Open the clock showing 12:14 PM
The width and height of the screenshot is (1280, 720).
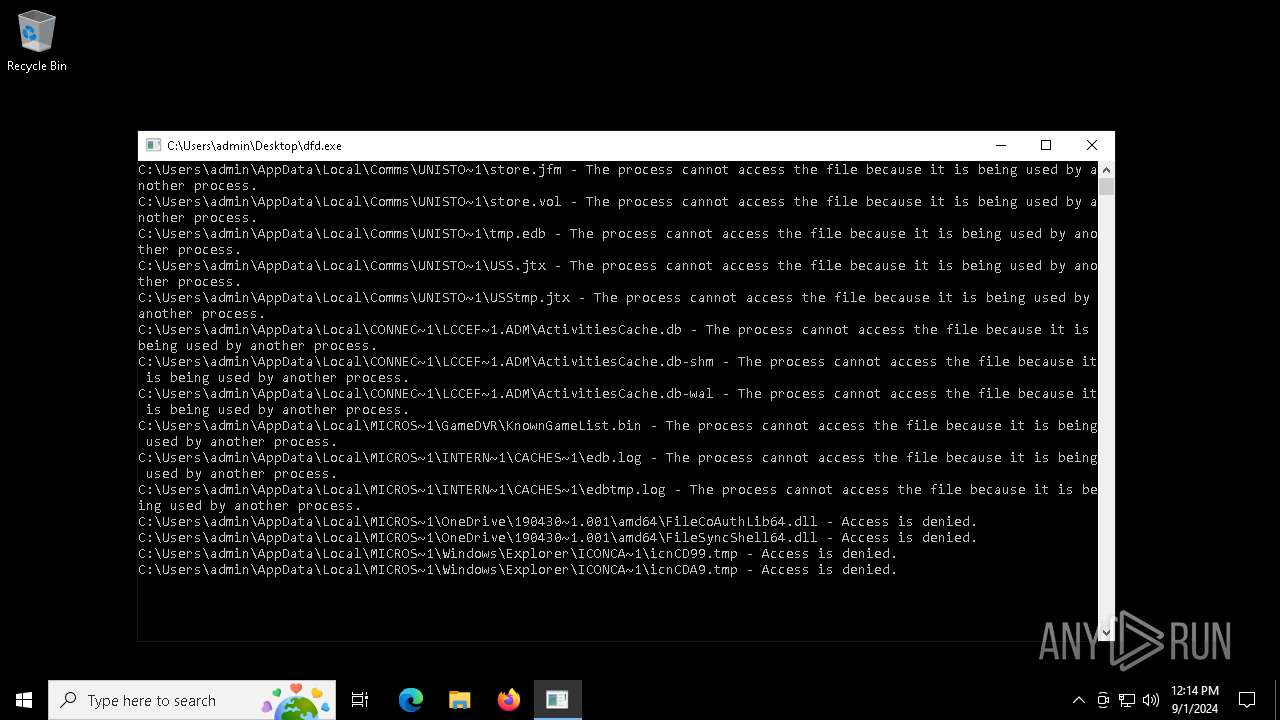[1194, 700]
